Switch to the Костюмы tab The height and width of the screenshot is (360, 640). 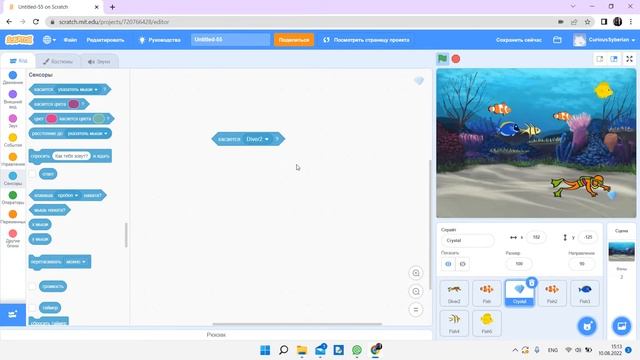coord(58,62)
